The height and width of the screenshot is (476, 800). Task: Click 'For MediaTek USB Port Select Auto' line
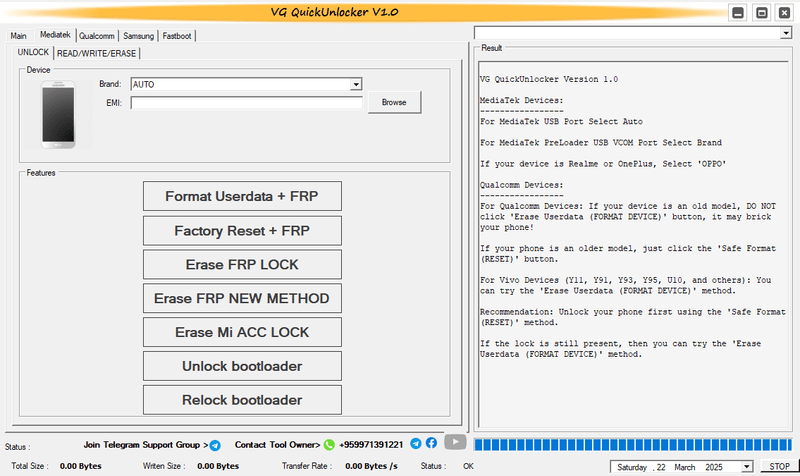[561, 121]
